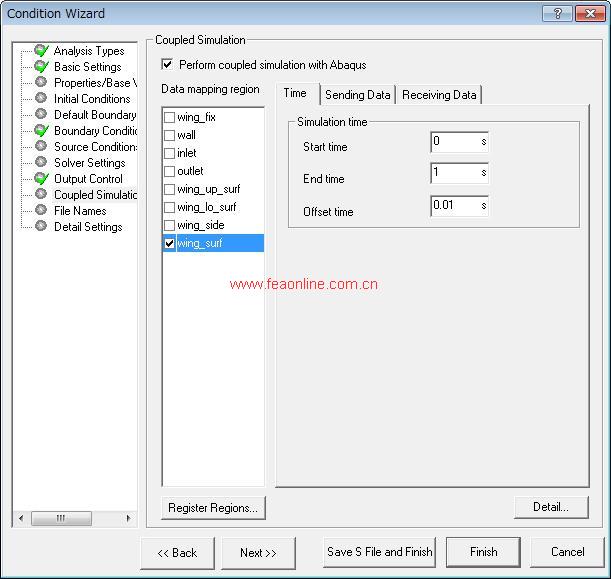This screenshot has width=611, height=579.
Task: Click the Solver Settings step icon
Action: (x=41, y=163)
